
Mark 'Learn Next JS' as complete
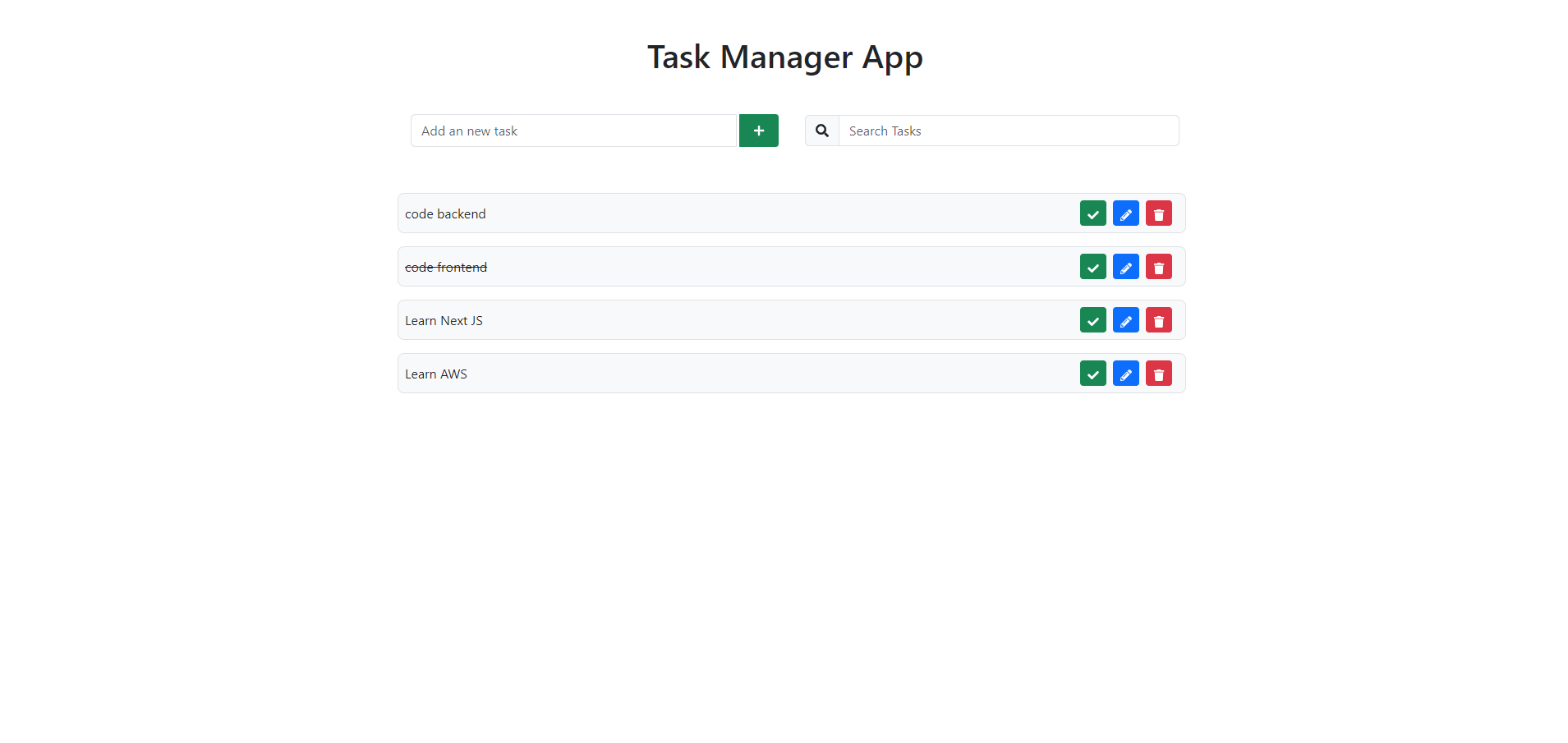pos(1092,320)
